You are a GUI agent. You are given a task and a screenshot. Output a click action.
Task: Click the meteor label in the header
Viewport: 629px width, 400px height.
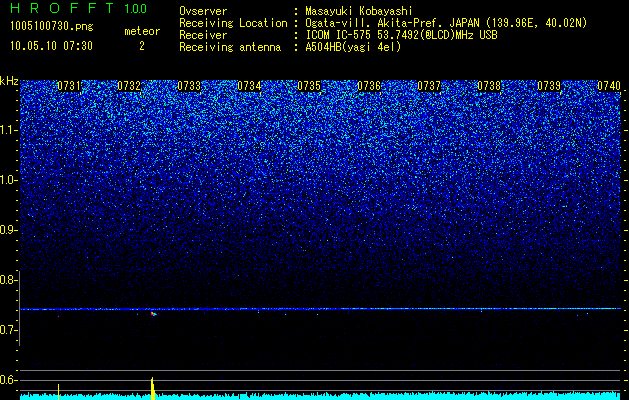(142, 31)
